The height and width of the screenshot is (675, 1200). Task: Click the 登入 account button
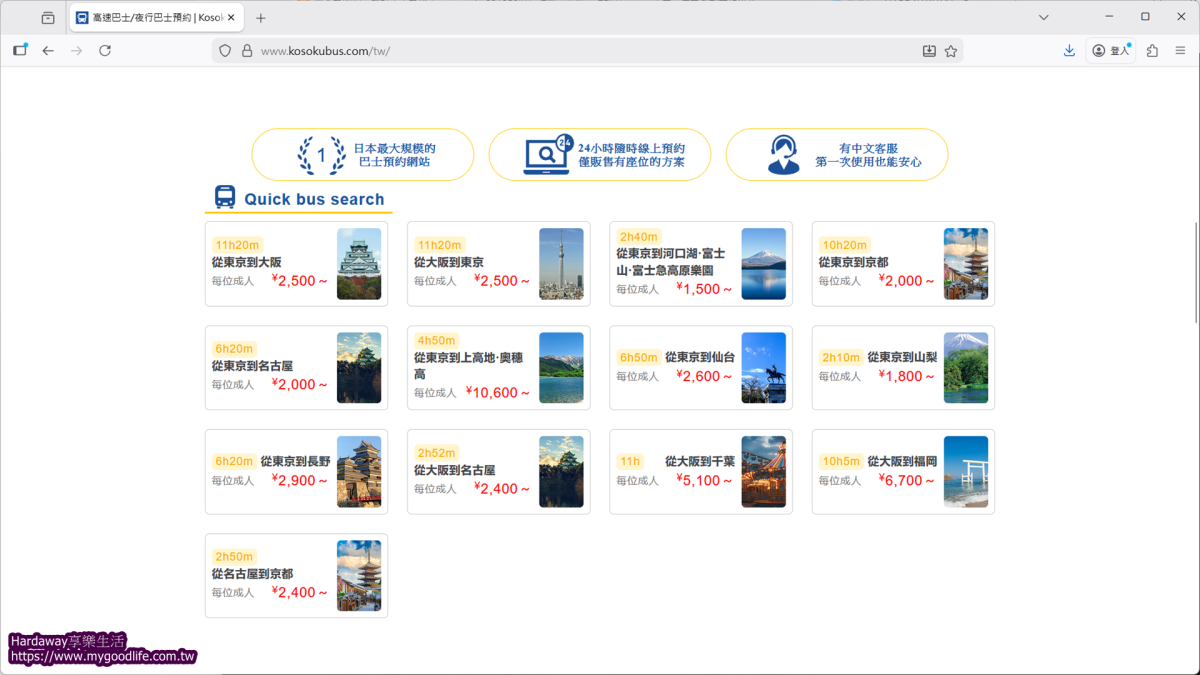point(1111,51)
